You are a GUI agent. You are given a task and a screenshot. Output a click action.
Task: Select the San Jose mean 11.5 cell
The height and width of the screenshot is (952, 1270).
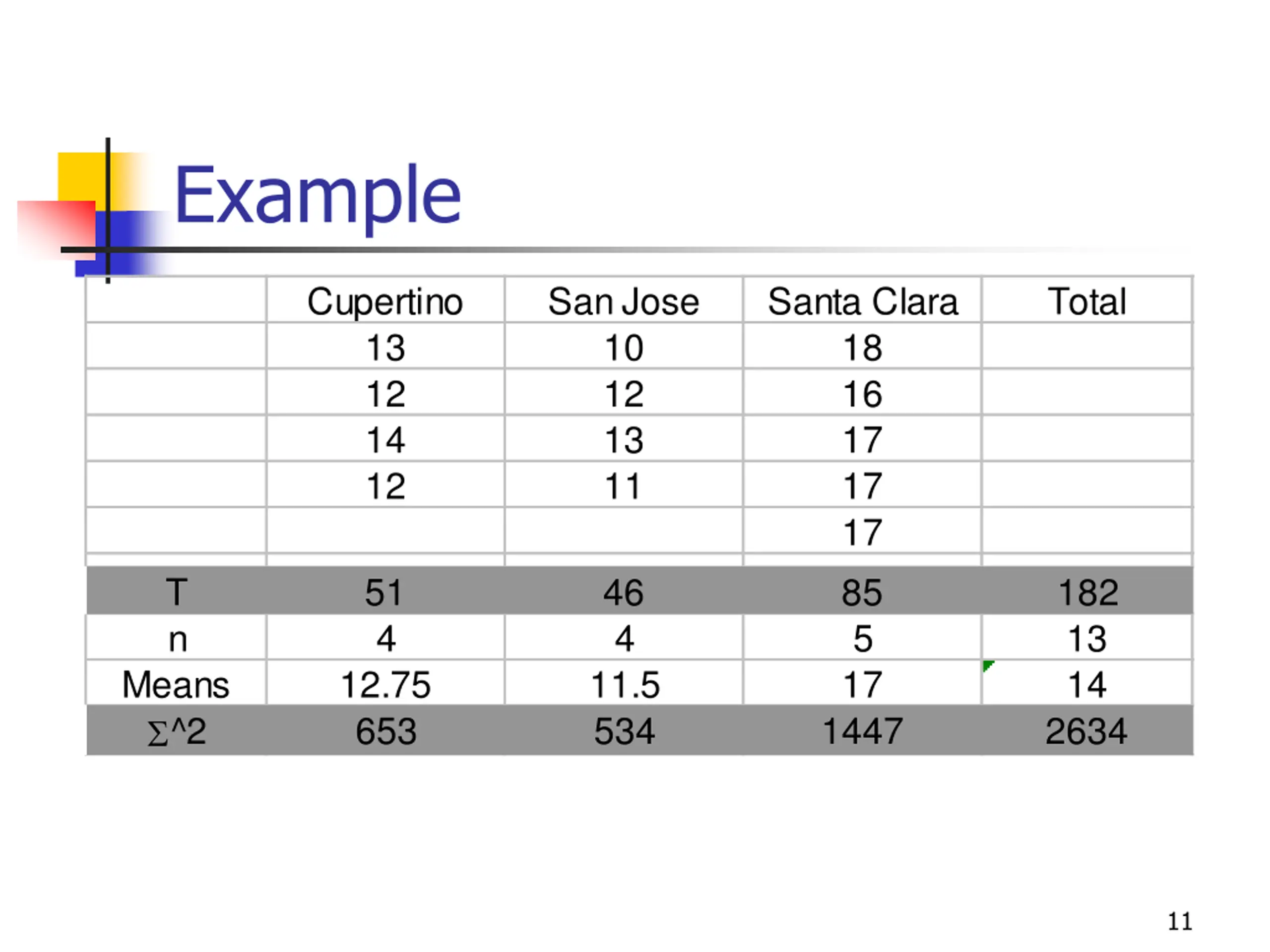[x=624, y=683]
